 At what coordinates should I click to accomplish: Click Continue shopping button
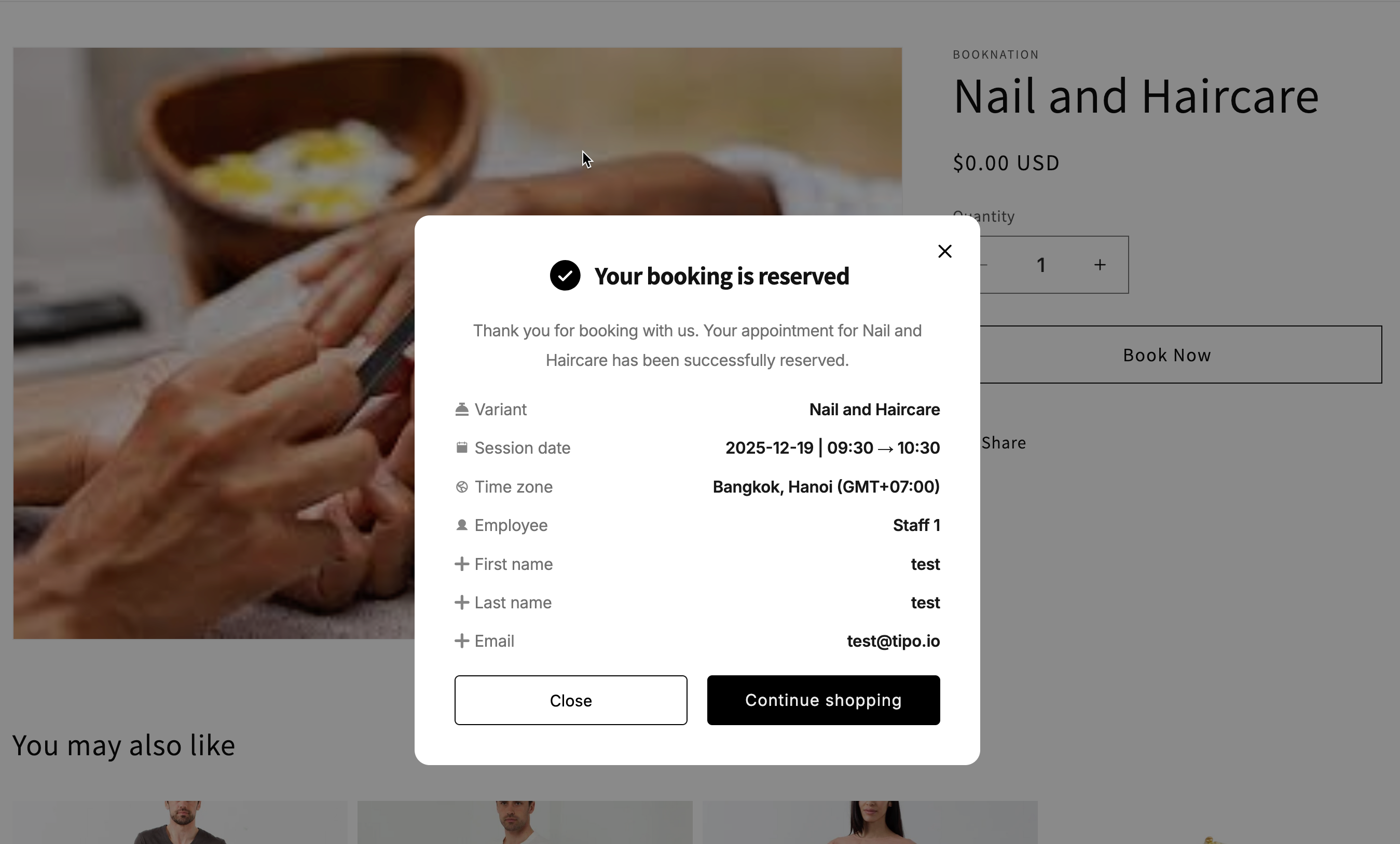coord(823,700)
